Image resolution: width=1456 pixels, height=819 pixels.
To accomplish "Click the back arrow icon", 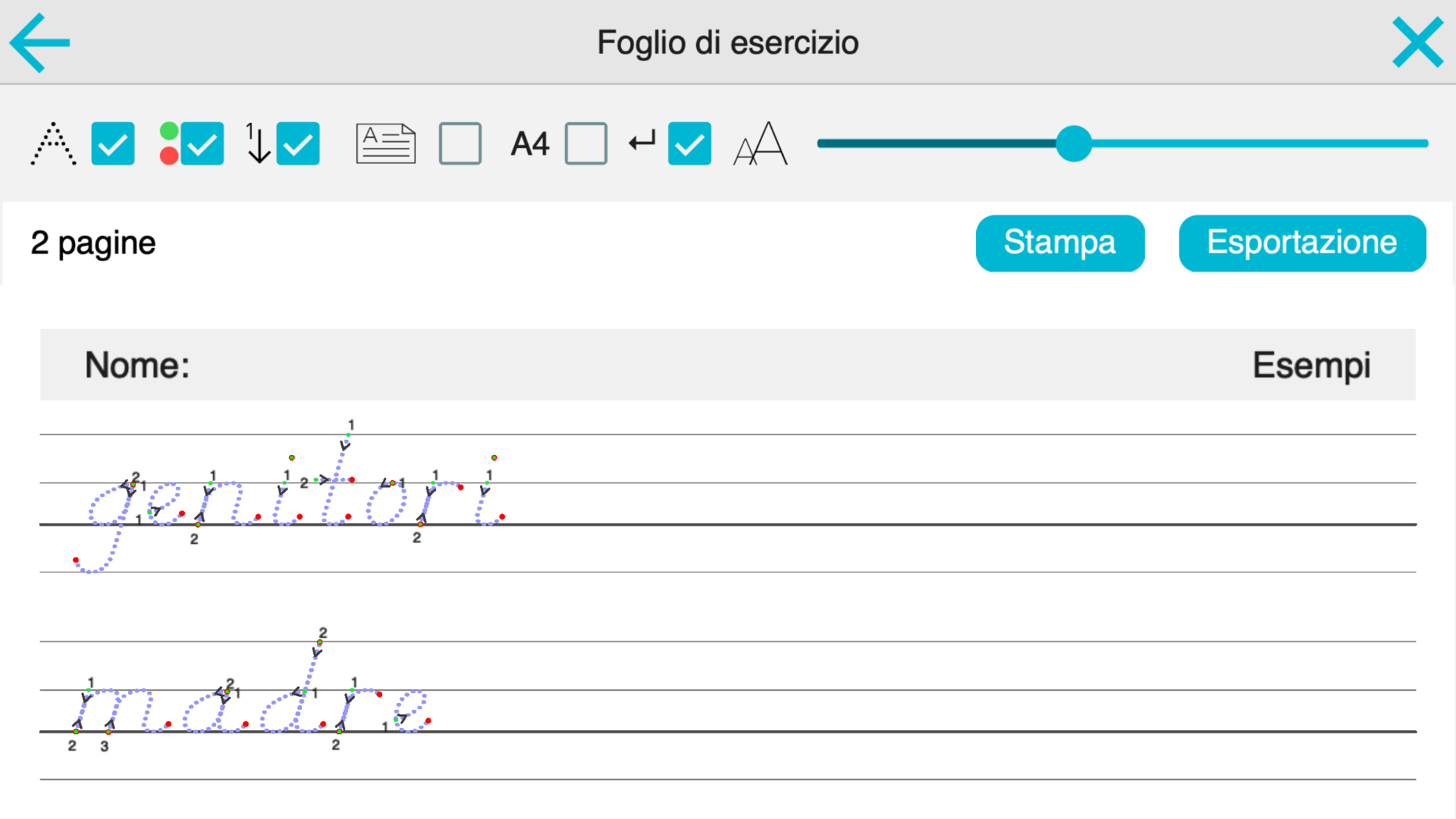I will (39, 42).
